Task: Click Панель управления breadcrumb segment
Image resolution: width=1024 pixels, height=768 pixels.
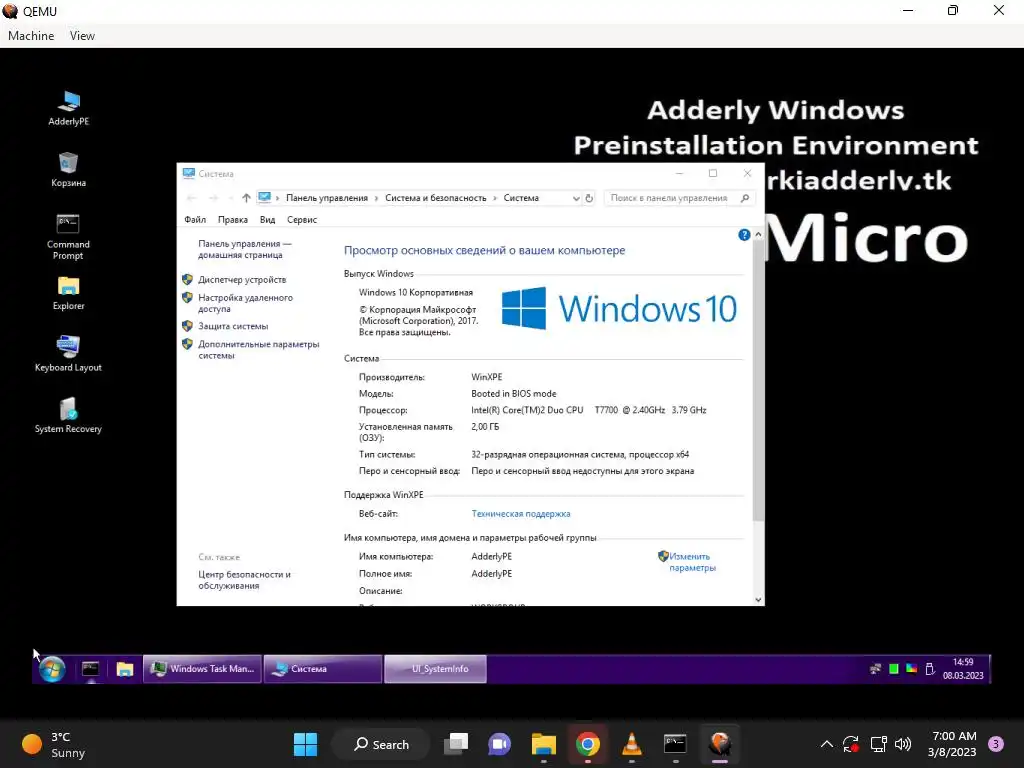Action: tap(327, 198)
